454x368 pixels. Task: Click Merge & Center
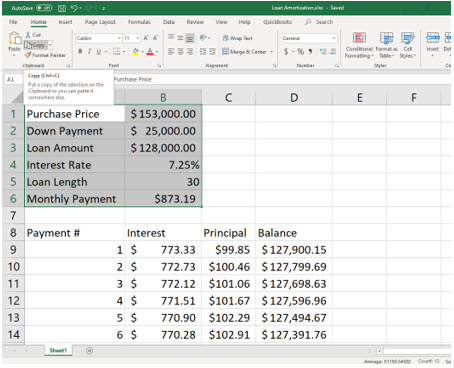pos(244,52)
